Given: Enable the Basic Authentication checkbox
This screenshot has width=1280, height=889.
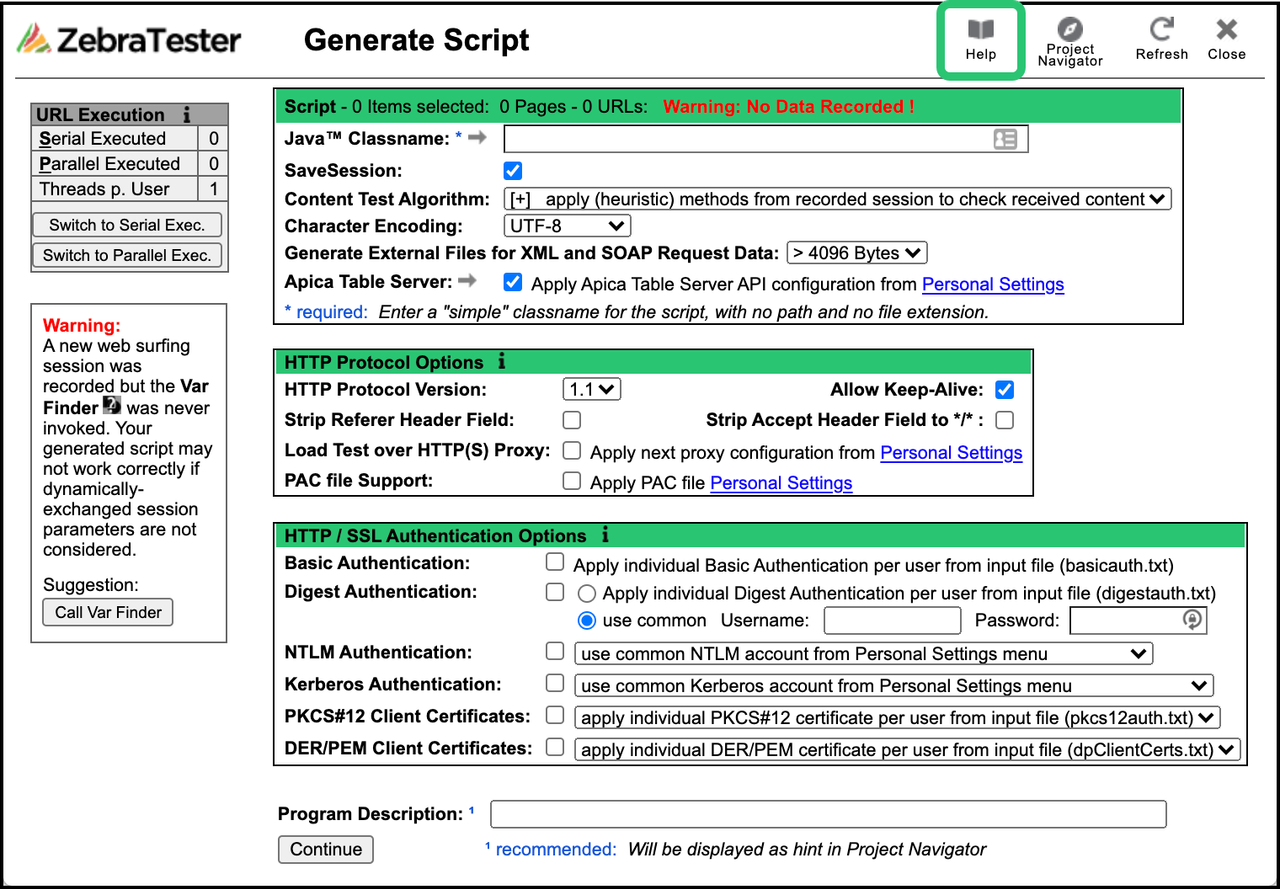Looking at the screenshot, I should click(x=555, y=563).
